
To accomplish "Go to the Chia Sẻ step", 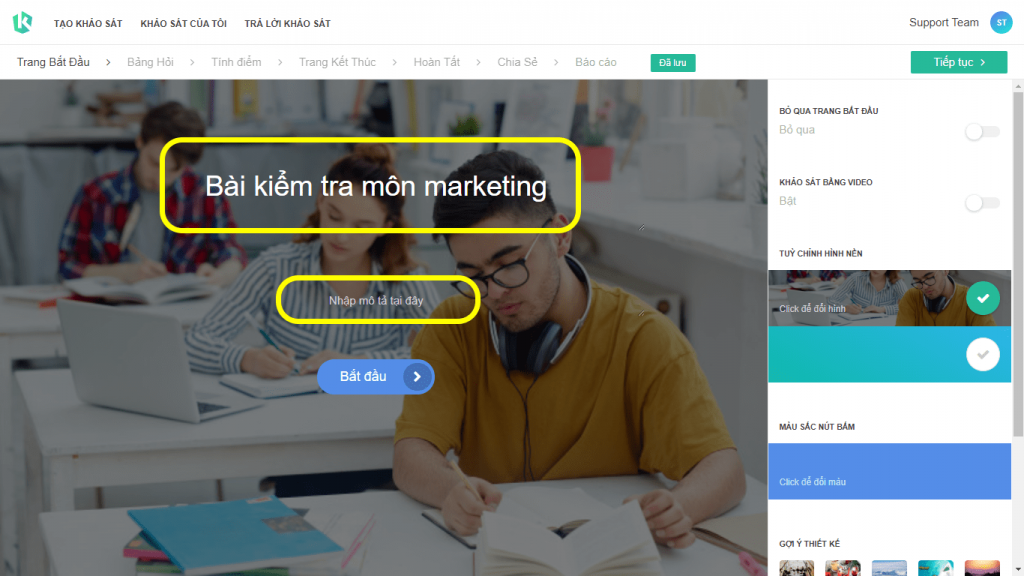I will click(517, 62).
